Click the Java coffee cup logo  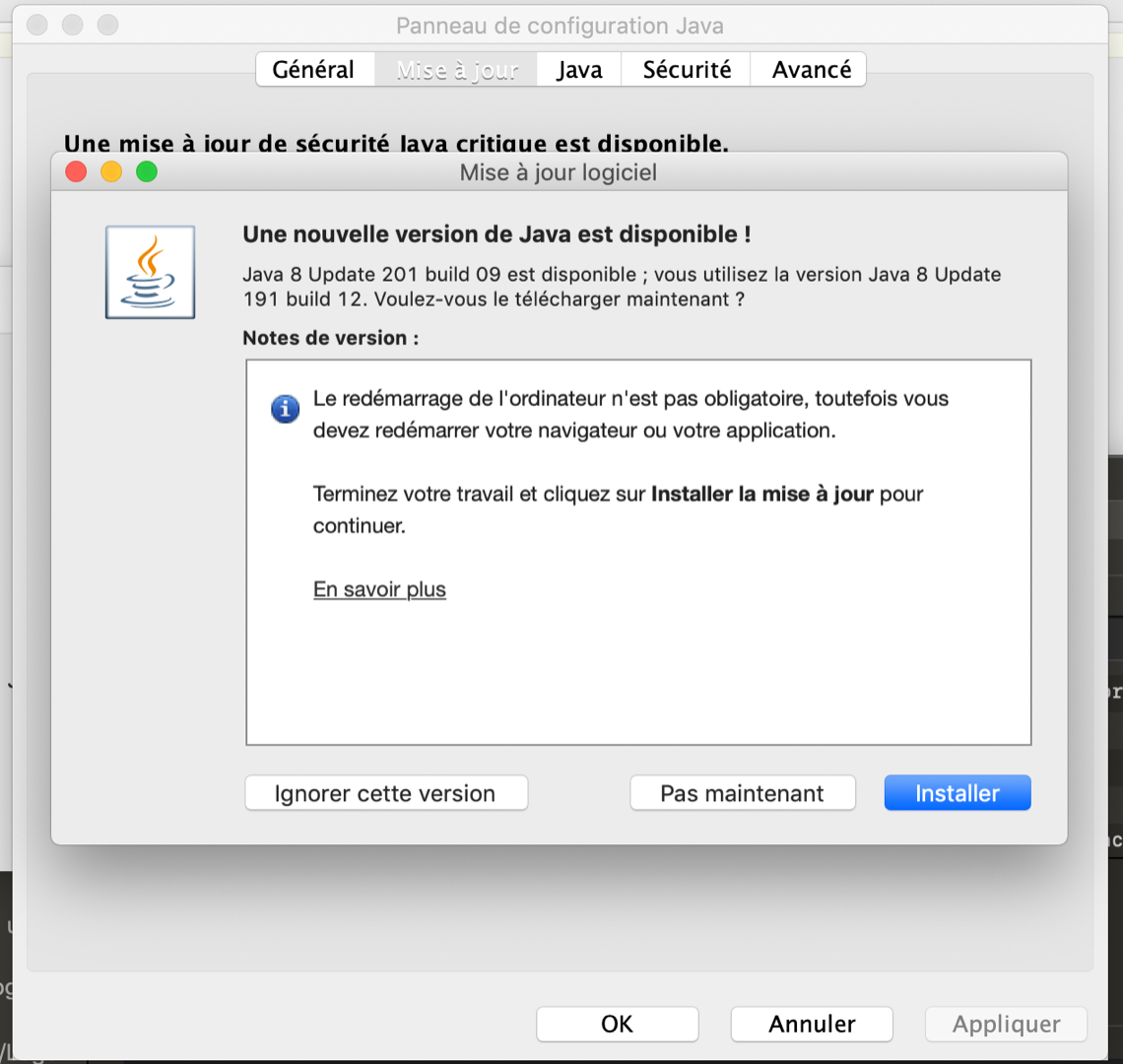[x=150, y=272]
